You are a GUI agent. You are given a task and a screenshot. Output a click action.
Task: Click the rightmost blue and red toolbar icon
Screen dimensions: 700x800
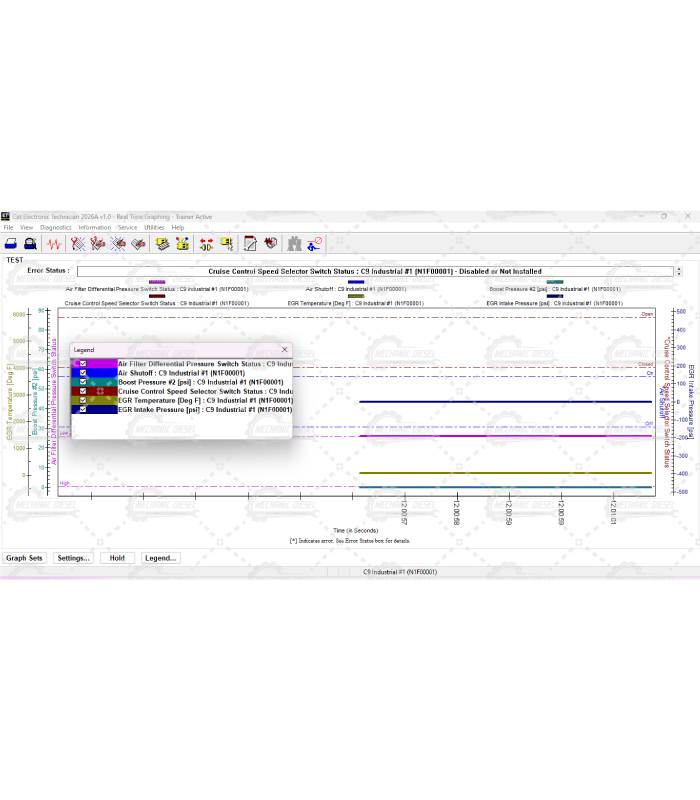(x=316, y=243)
